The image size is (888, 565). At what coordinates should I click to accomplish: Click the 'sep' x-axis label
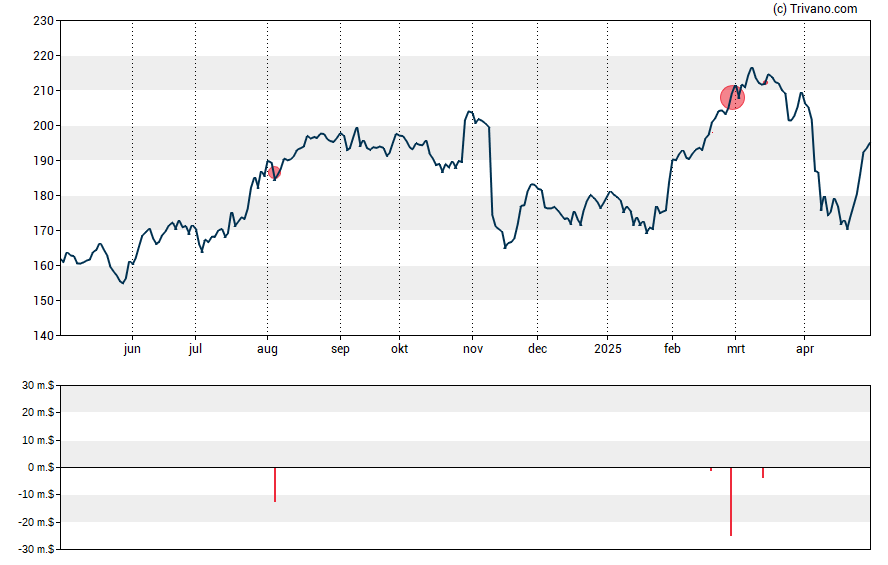tap(340, 349)
